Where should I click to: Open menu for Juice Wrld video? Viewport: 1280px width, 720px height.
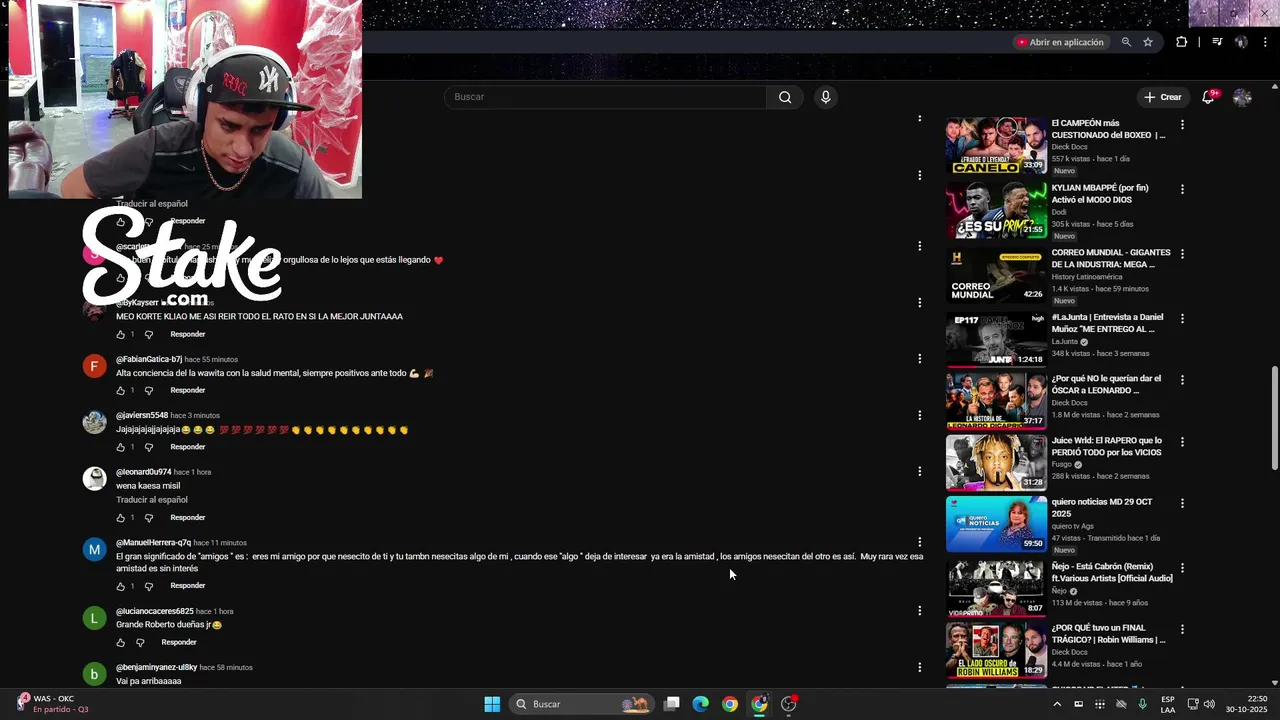pyautogui.click(x=1182, y=442)
